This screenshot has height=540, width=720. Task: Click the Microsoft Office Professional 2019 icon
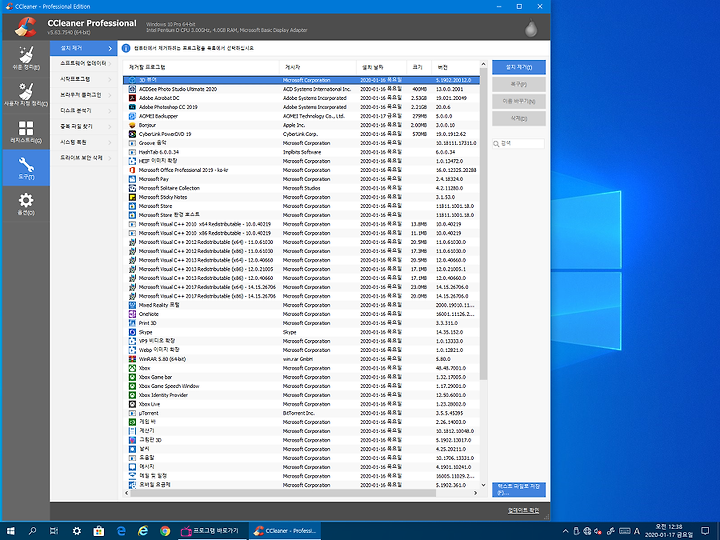[132, 170]
